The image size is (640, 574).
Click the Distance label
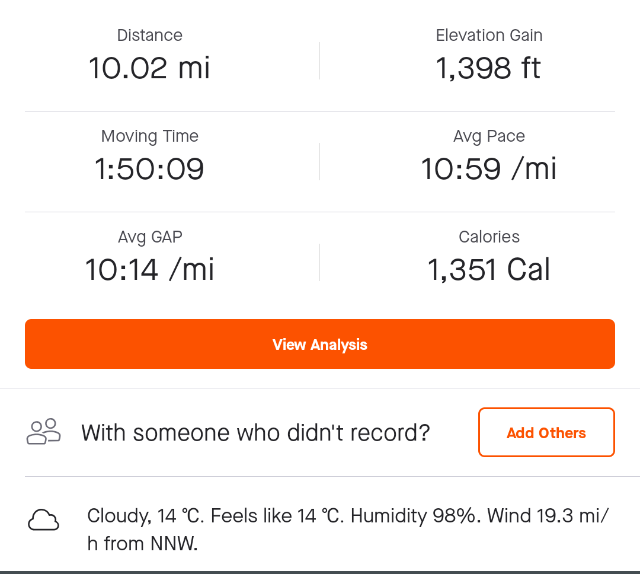pos(149,35)
